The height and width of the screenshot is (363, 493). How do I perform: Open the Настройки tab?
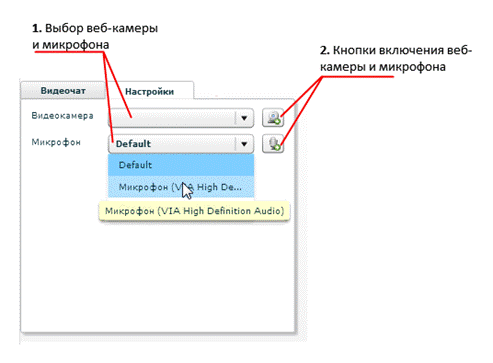click(x=149, y=91)
